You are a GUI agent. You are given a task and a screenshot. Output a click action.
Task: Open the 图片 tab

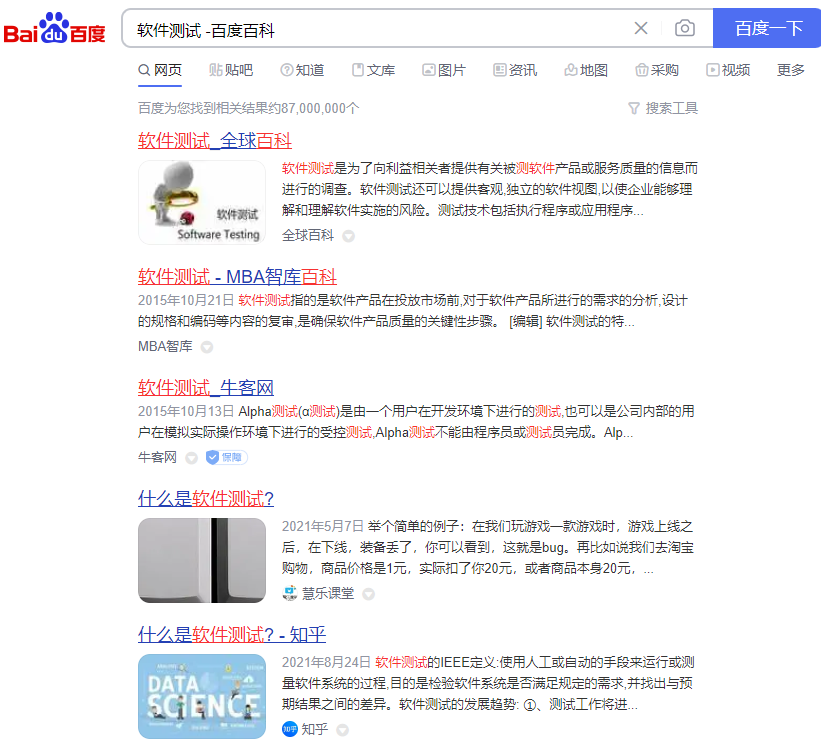tap(444, 70)
